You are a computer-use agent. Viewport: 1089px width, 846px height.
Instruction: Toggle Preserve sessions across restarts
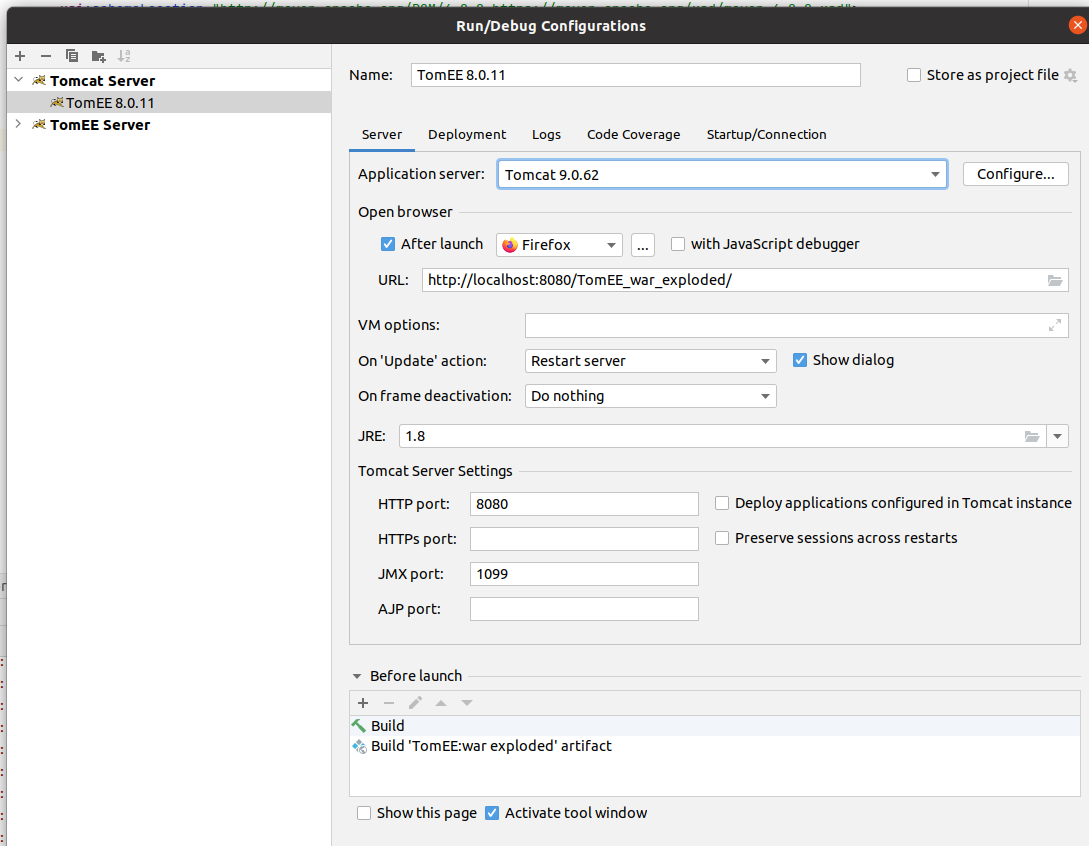click(722, 538)
